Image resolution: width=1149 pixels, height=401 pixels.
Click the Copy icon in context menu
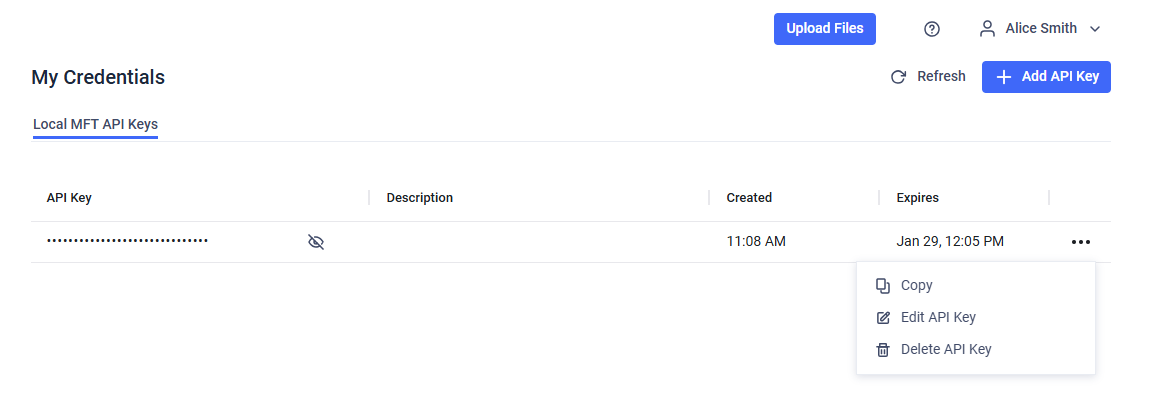(883, 286)
